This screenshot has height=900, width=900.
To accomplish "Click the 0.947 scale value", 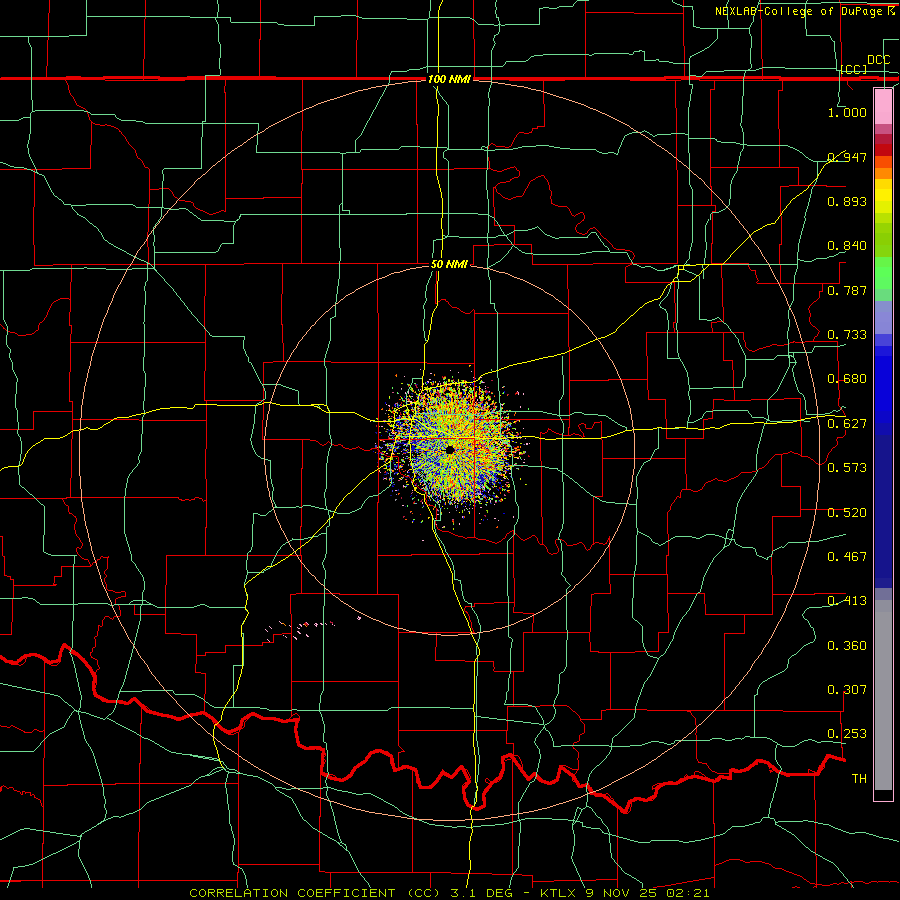I will point(847,157).
